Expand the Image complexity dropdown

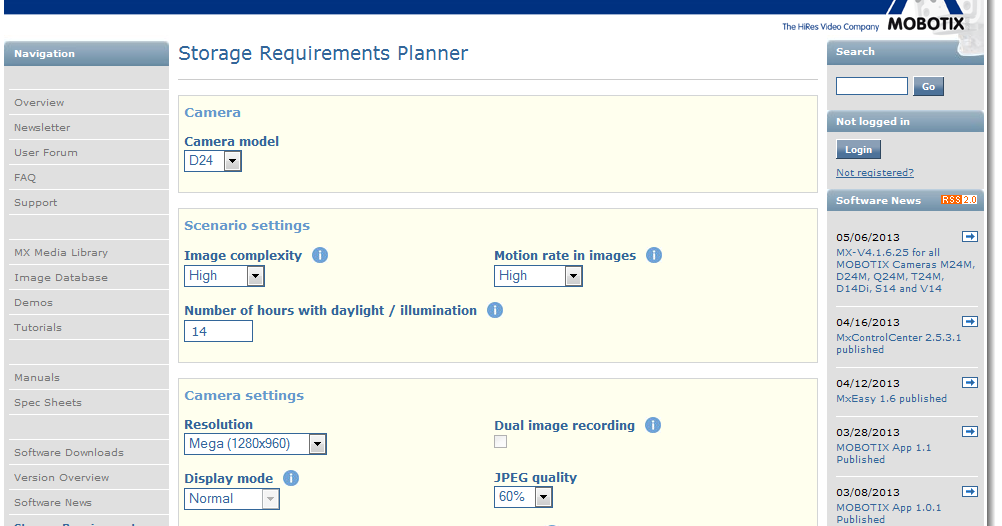[x=225, y=276]
